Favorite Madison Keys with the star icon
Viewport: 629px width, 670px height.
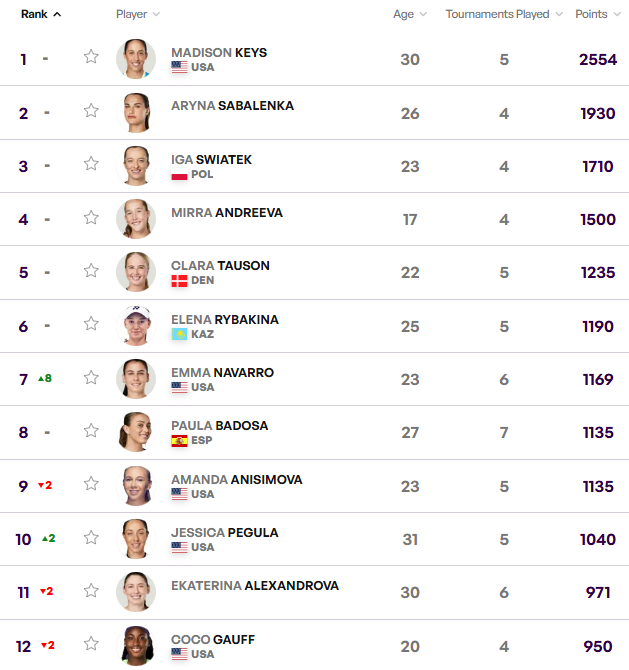[x=91, y=57]
